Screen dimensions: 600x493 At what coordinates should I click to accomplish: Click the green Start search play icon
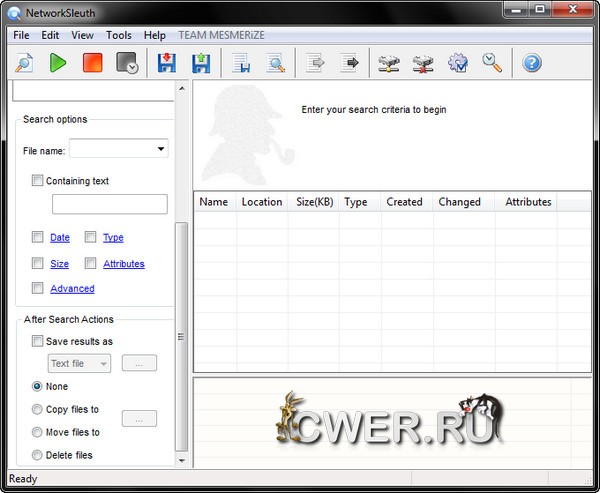[x=58, y=63]
